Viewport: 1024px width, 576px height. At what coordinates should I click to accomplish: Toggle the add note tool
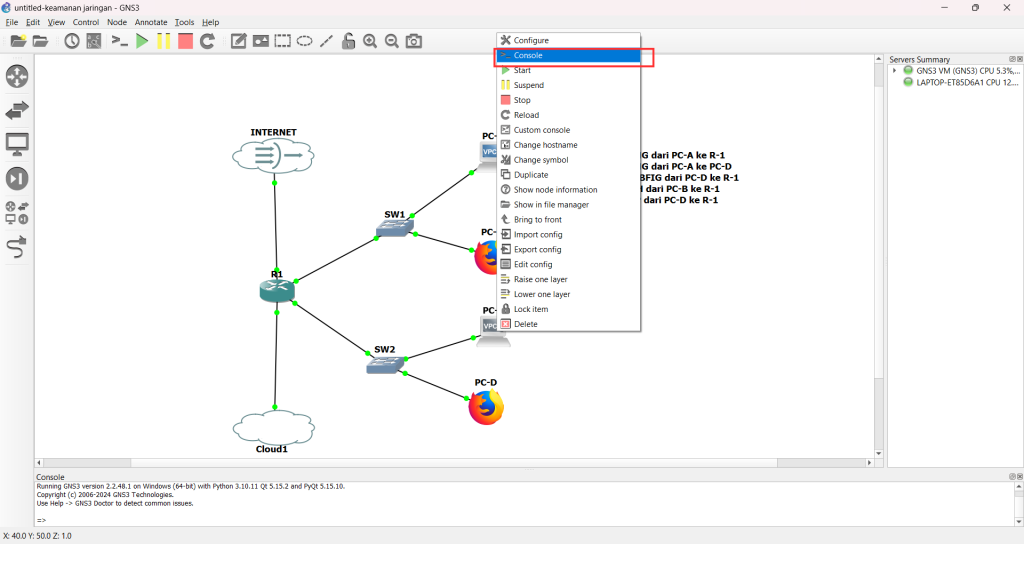coord(239,41)
